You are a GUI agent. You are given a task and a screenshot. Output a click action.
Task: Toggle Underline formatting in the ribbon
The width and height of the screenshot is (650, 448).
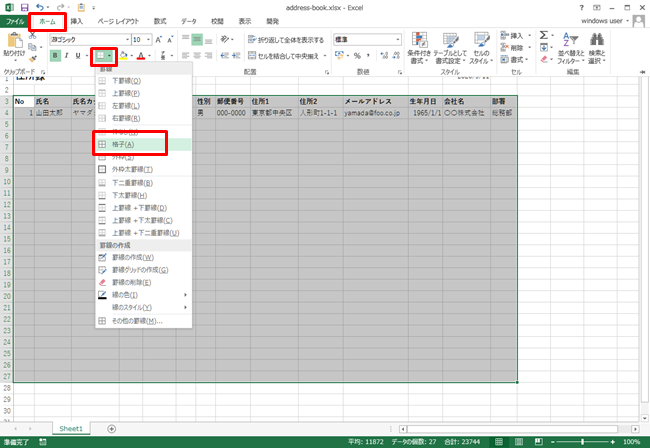point(78,55)
